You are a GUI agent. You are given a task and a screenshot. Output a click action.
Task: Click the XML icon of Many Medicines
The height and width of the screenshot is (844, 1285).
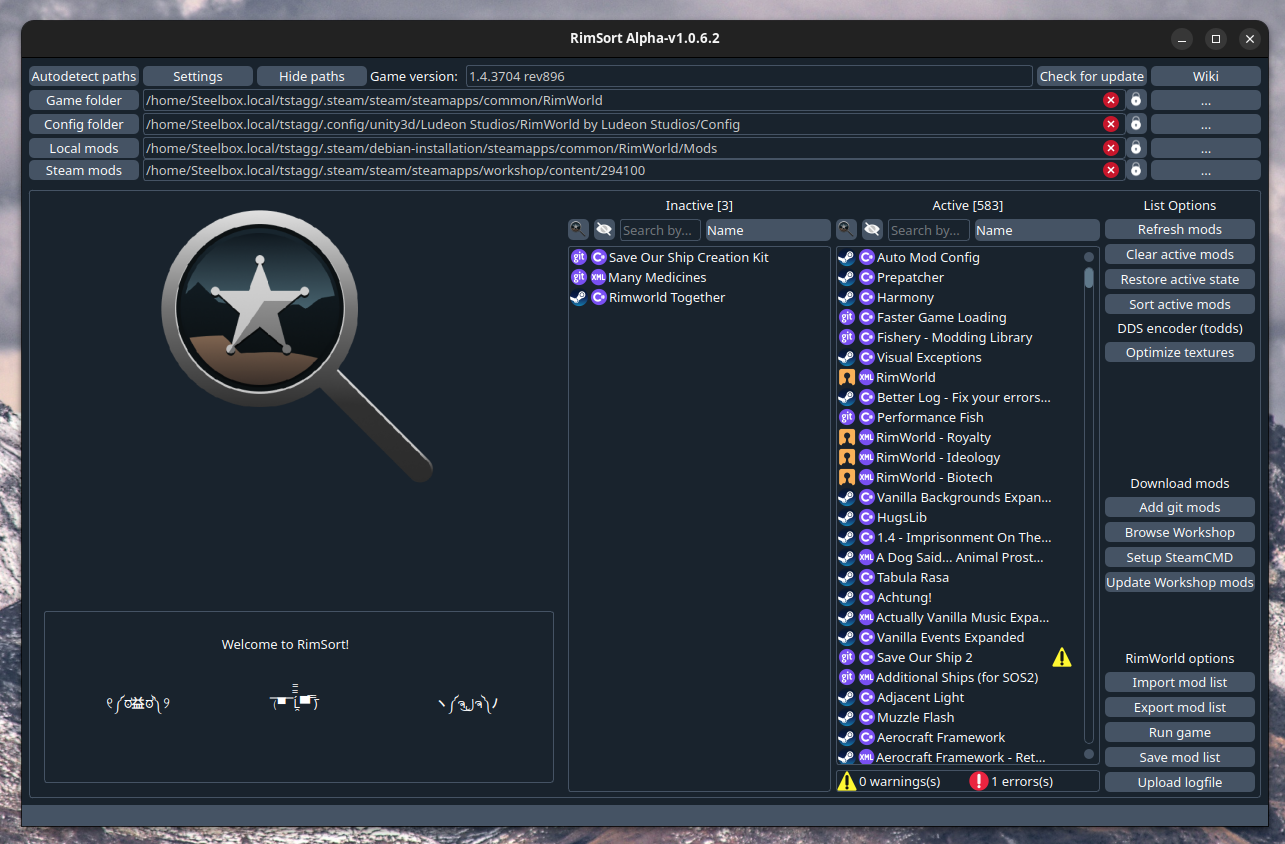coord(598,277)
